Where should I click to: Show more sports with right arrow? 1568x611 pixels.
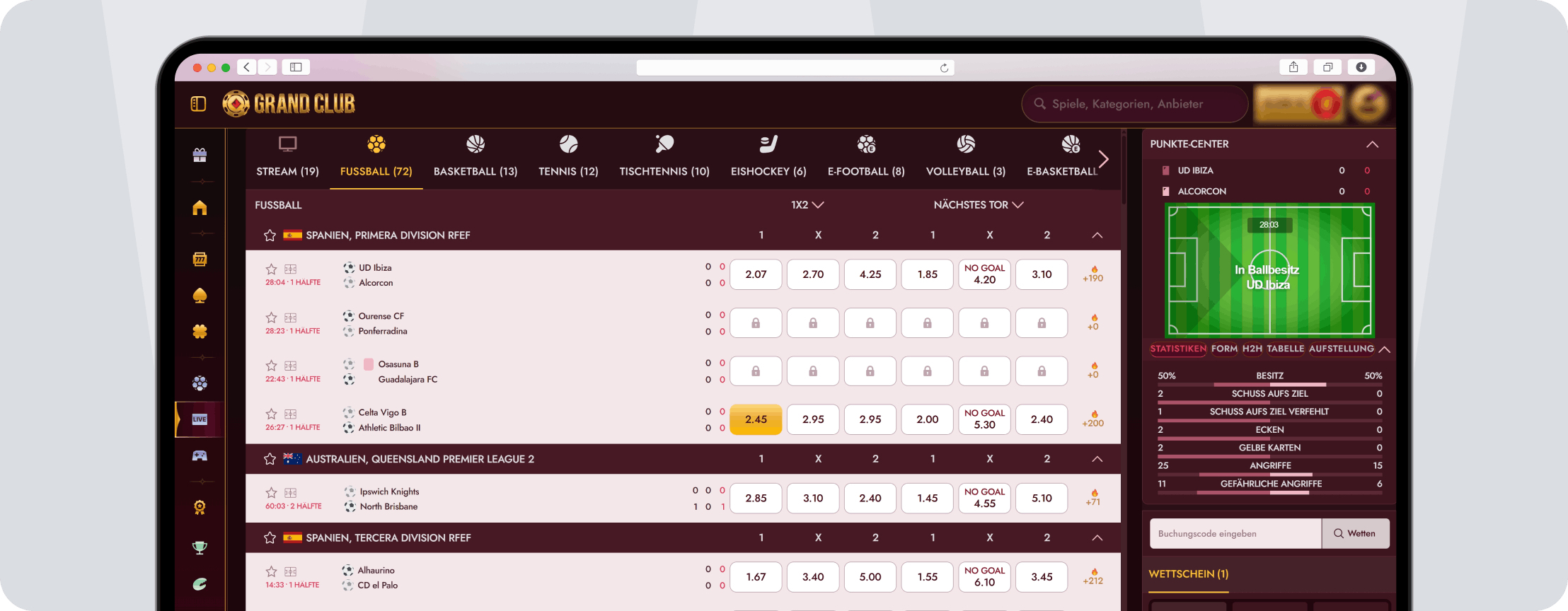[x=1103, y=159]
